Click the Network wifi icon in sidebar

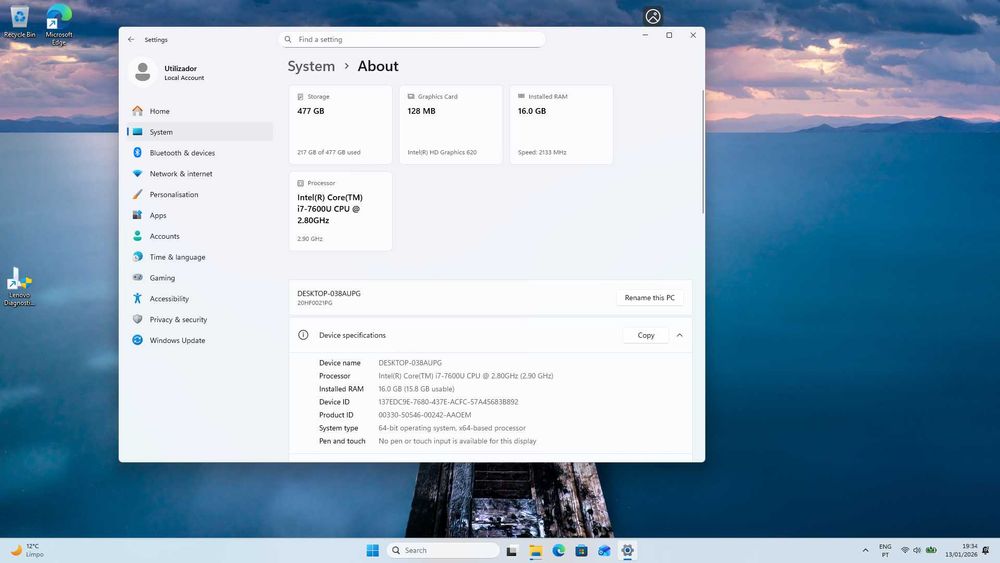(137, 173)
